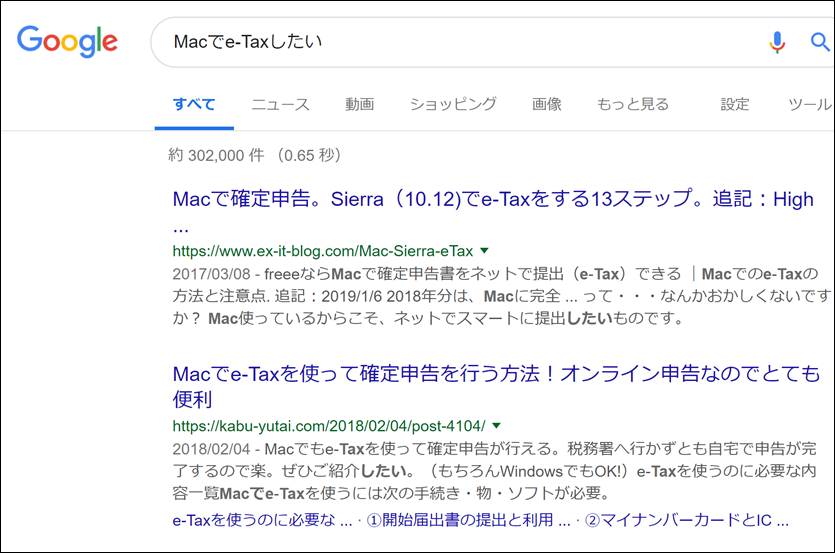Open sitelink ①開始届出書の提出と利用 ...
Viewport: 835px width, 553px height.
tap(469, 519)
